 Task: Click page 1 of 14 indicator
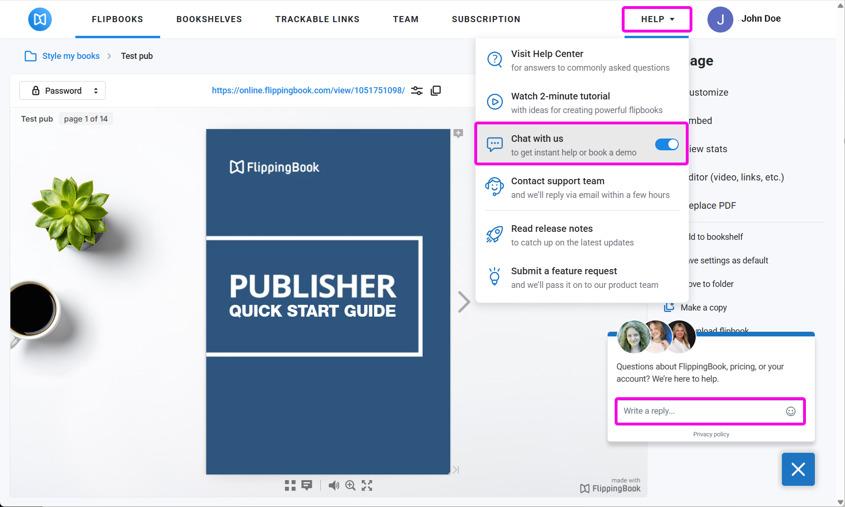[86, 119]
